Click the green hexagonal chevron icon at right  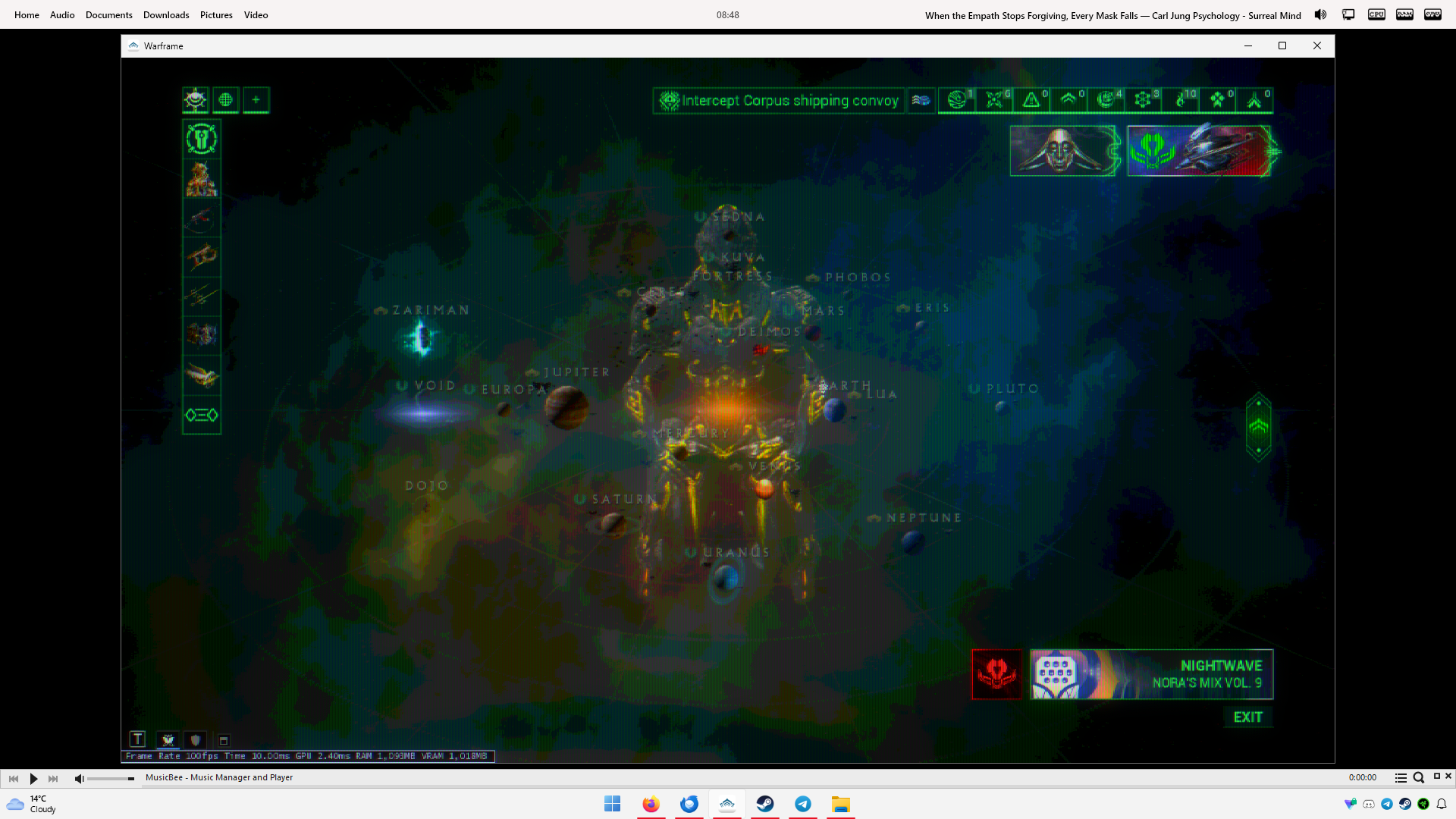1259,427
